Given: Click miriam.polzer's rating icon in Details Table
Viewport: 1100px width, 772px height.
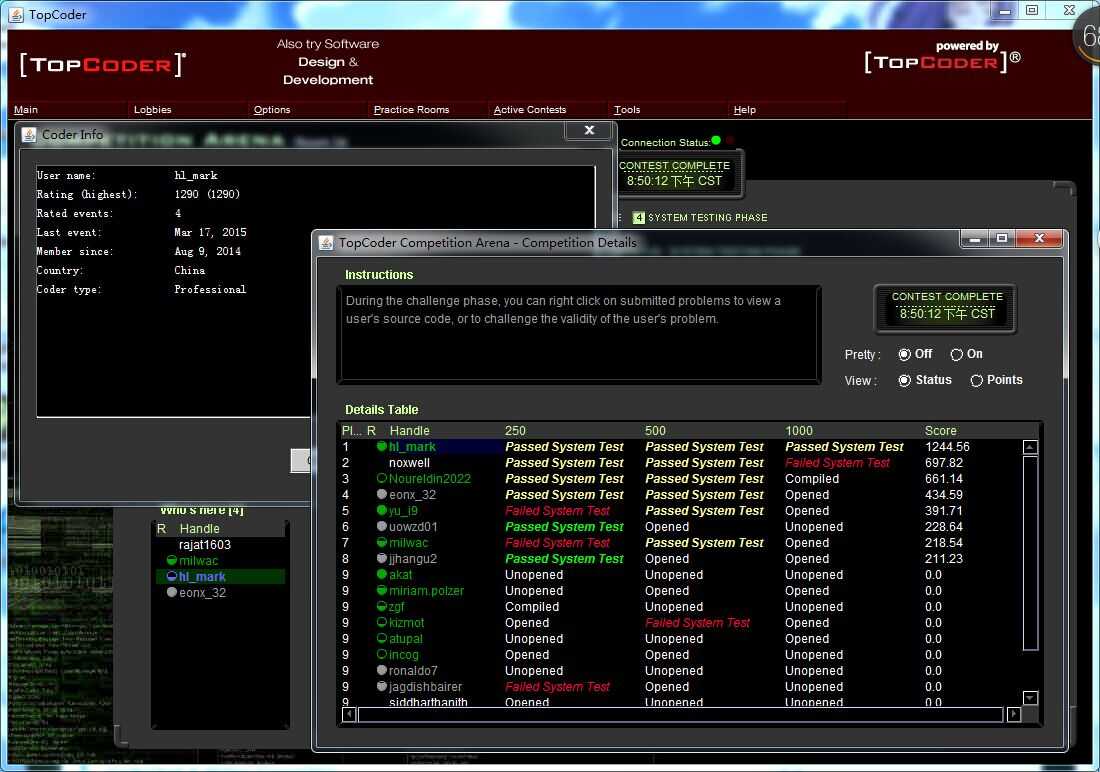Looking at the screenshot, I should click(382, 590).
